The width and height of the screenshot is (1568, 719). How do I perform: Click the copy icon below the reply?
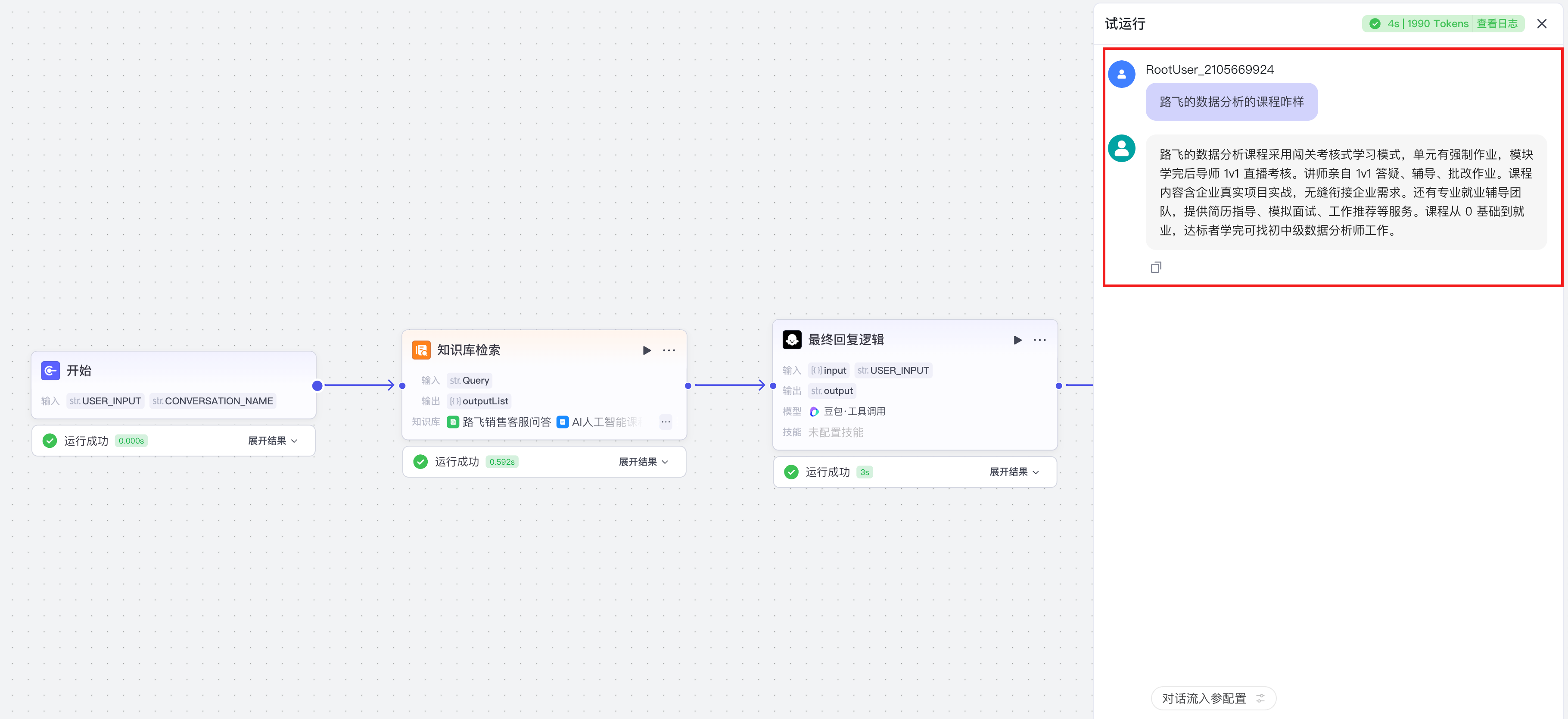[1155, 268]
